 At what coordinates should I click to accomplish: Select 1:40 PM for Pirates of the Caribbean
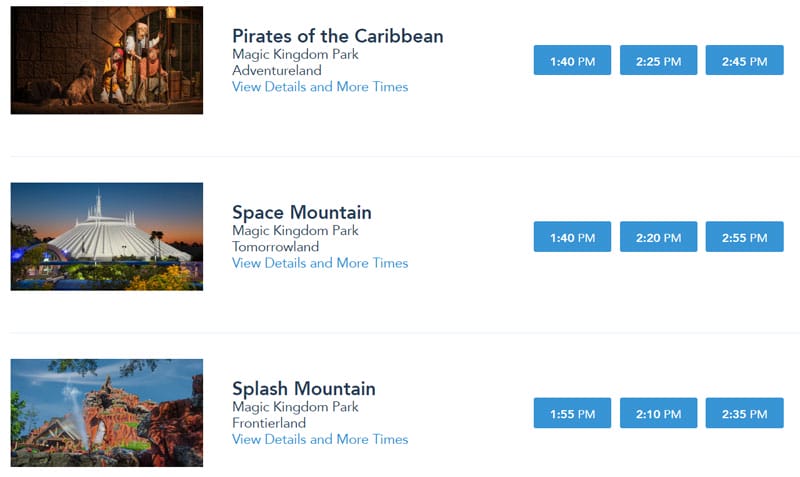(572, 60)
